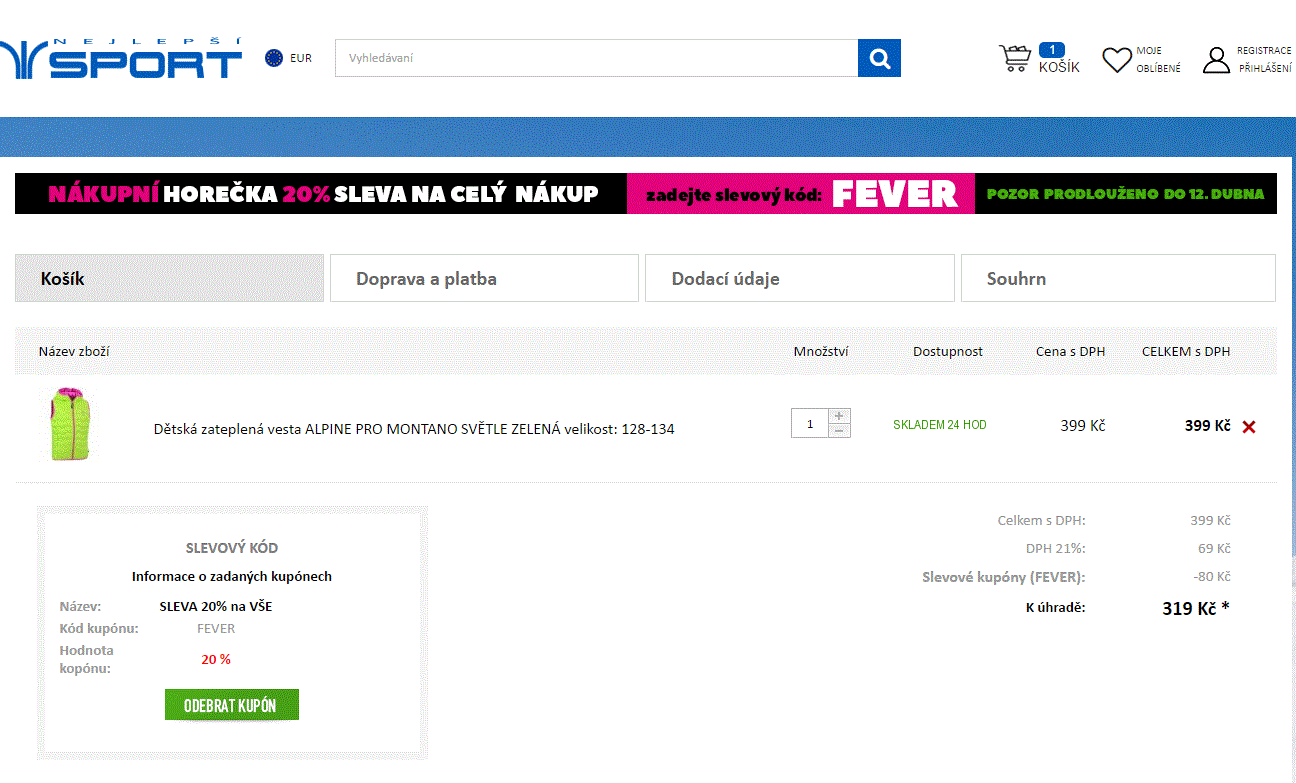
Task: Focus the Vyhledávaní search field
Action: [x=596, y=58]
